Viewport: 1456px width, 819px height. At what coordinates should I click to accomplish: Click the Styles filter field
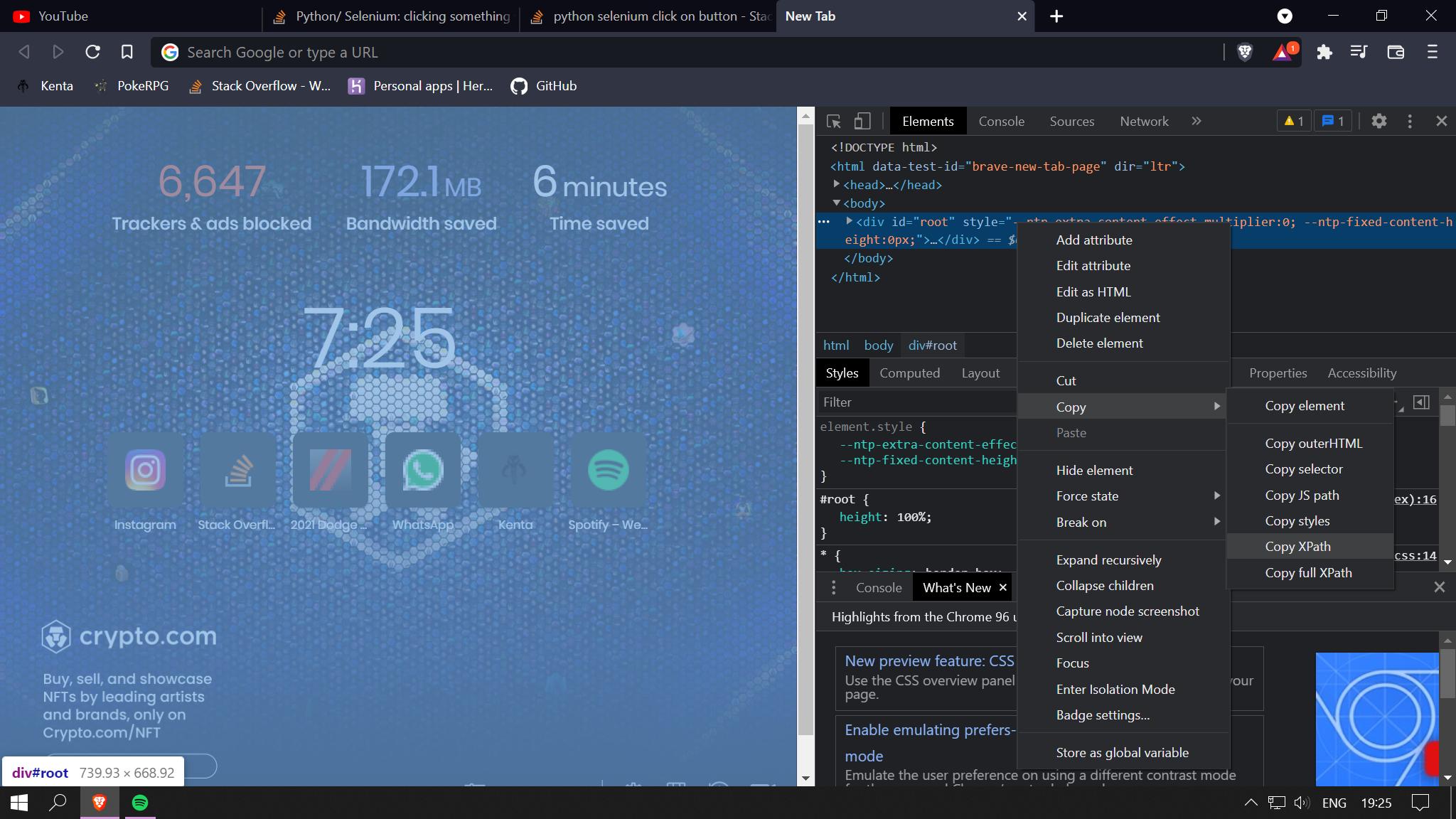(917, 402)
